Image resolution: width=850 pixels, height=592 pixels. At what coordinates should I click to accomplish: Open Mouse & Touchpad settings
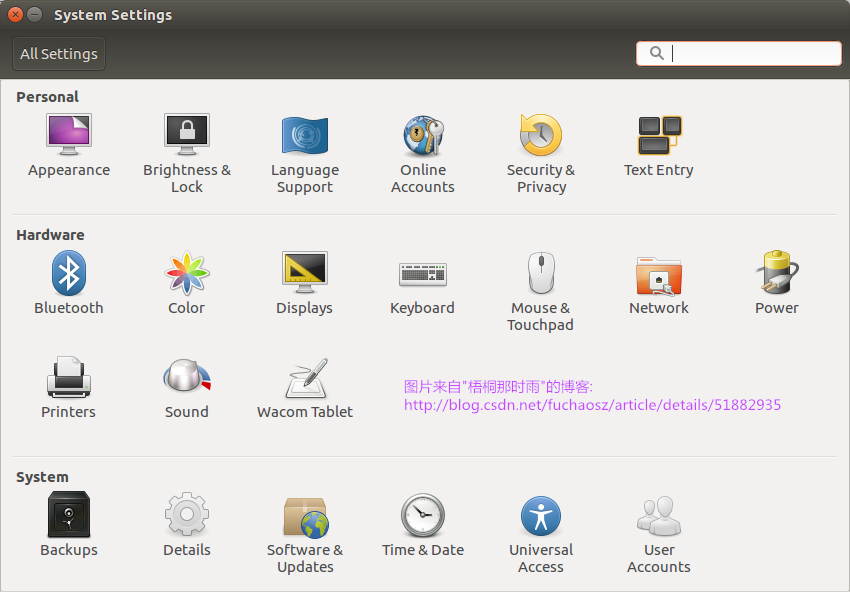point(540,291)
